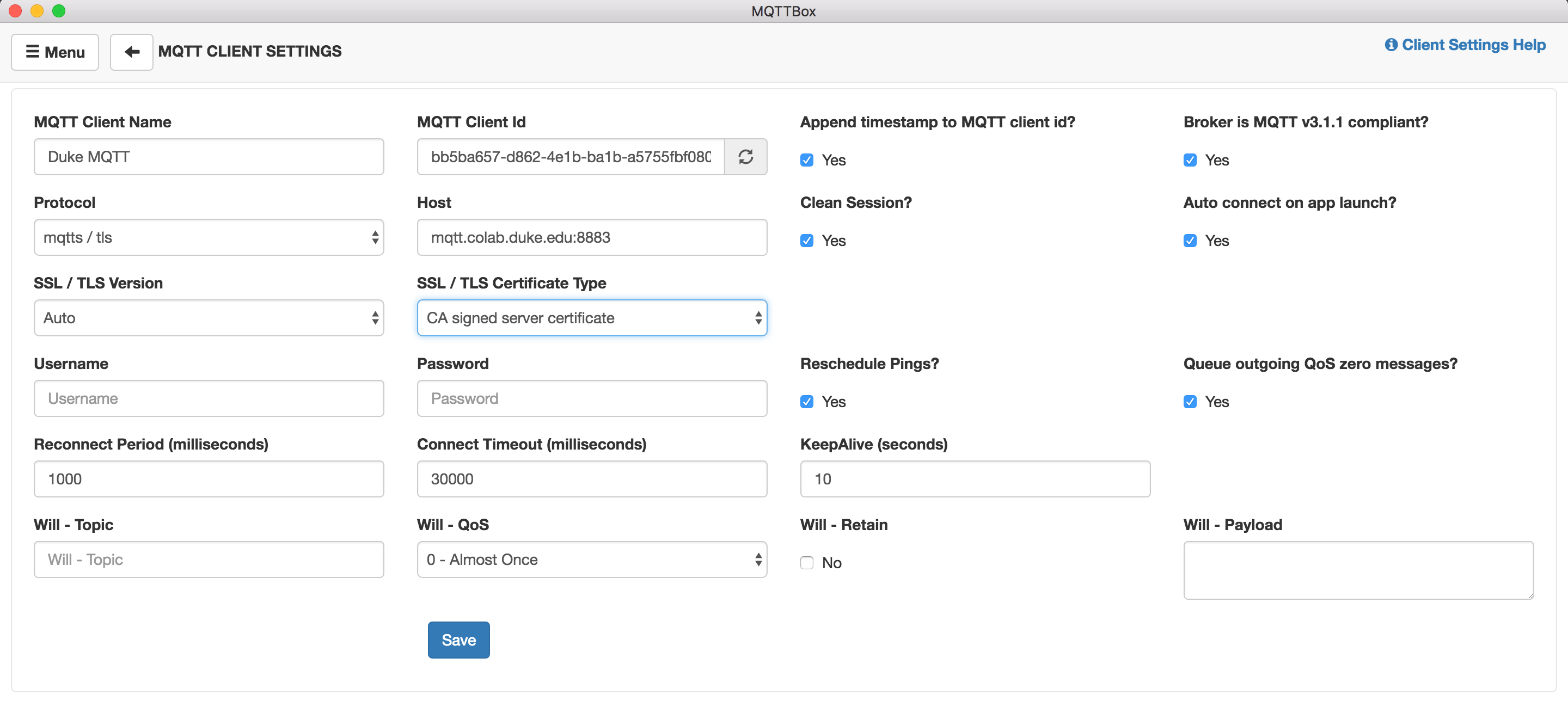Open the SSL / TLS Certificate Type dropdown
Viewport: 1568px width, 701px height.
[x=591, y=318]
